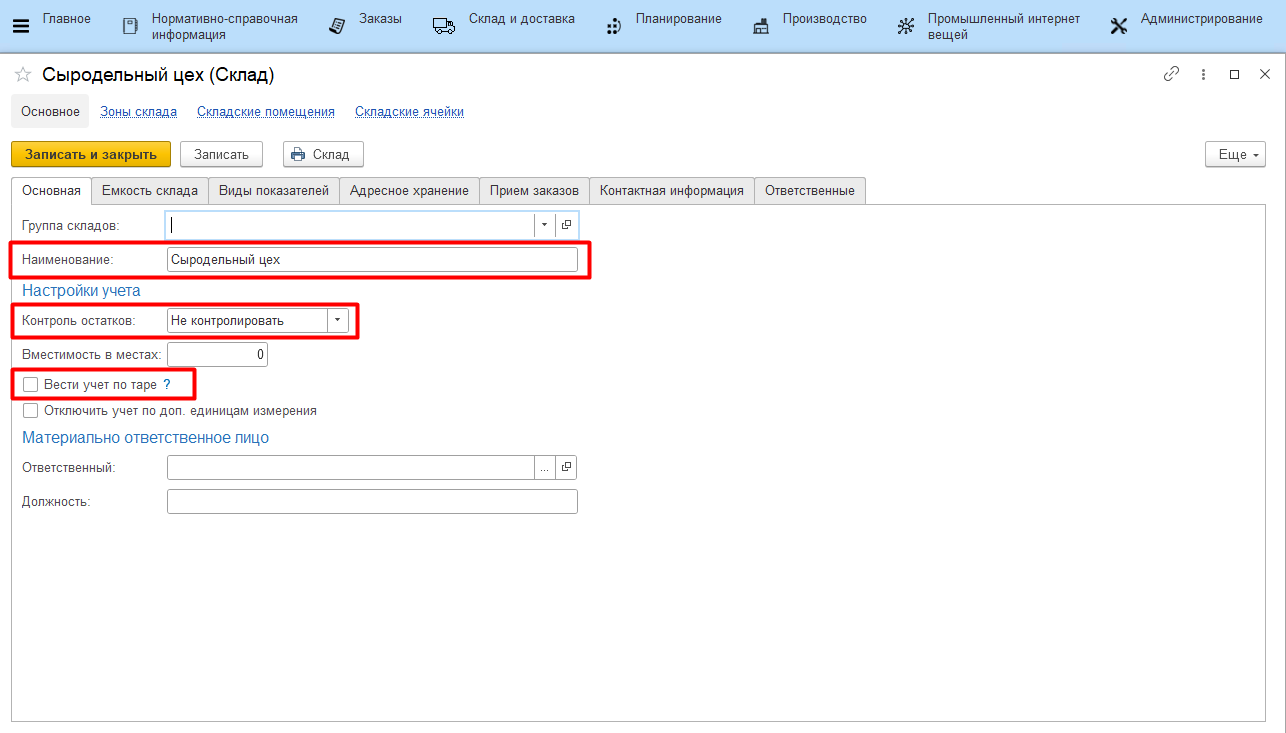Enable the Вести учет по таре checkbox
This screenshot has width=1286, height=733.
(x=31, y=384)
